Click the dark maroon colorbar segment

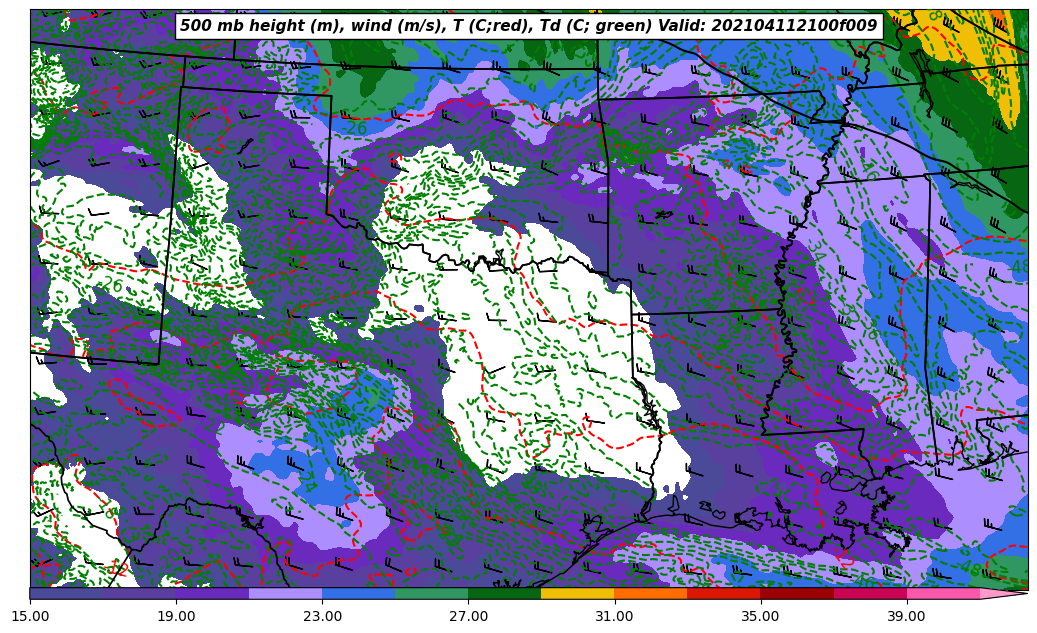click(796, 593)
